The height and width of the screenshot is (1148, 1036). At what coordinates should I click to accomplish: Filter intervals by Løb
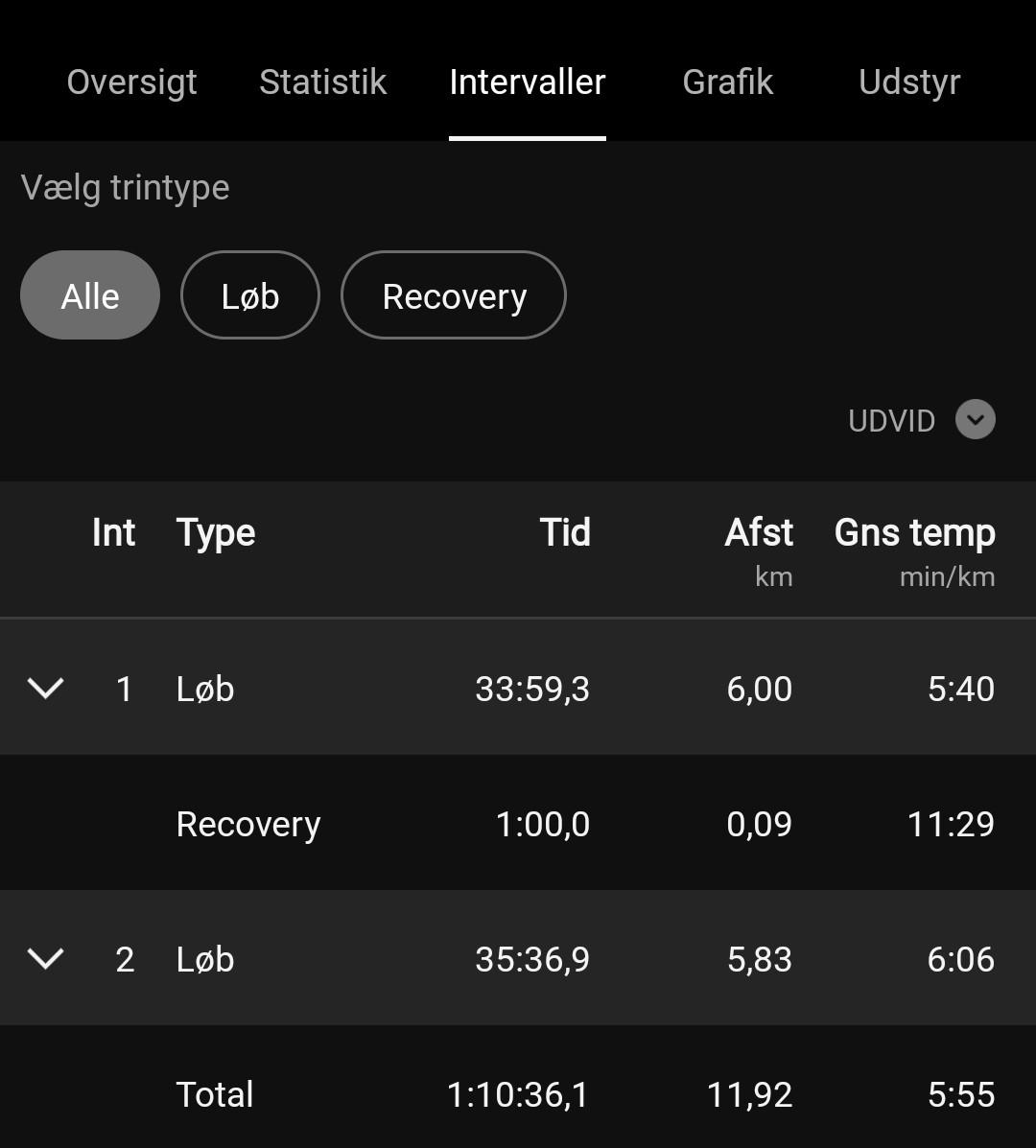pyautogui.click(x=249, y=295)
